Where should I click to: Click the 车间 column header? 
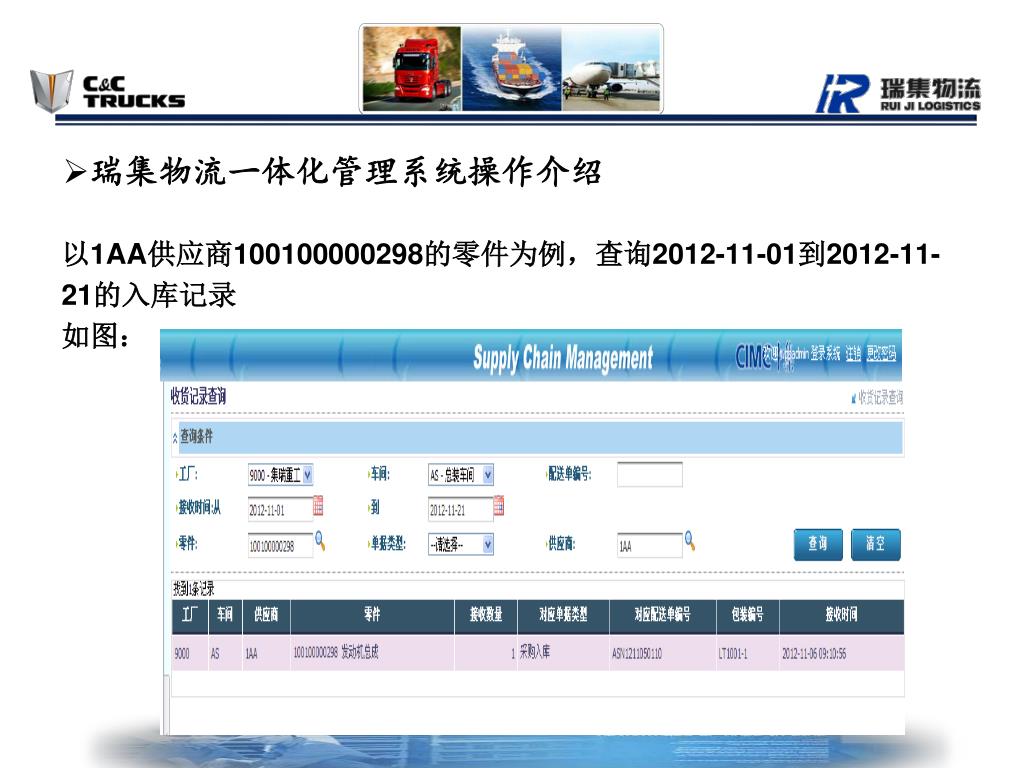(x=225, y=616)
